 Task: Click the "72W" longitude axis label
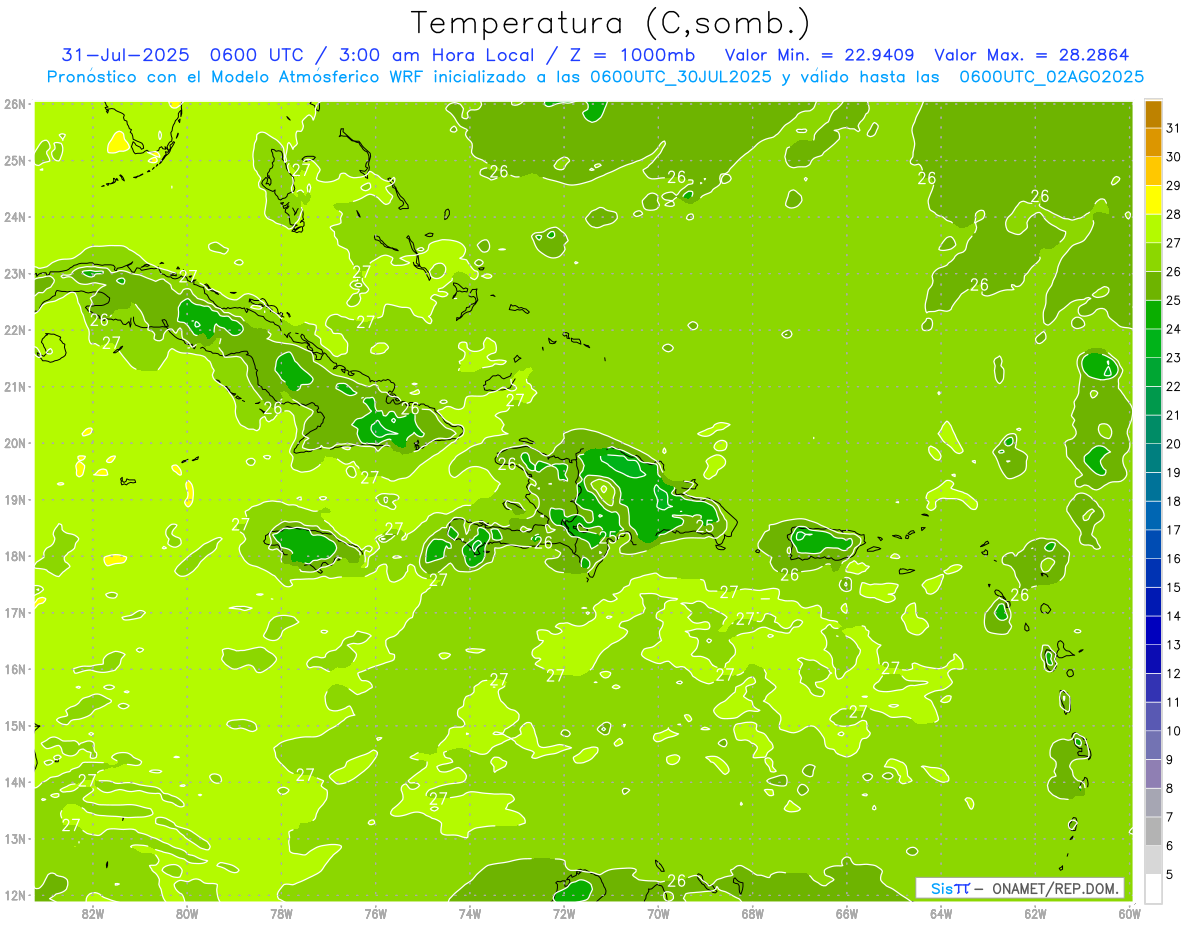(564, 913)
